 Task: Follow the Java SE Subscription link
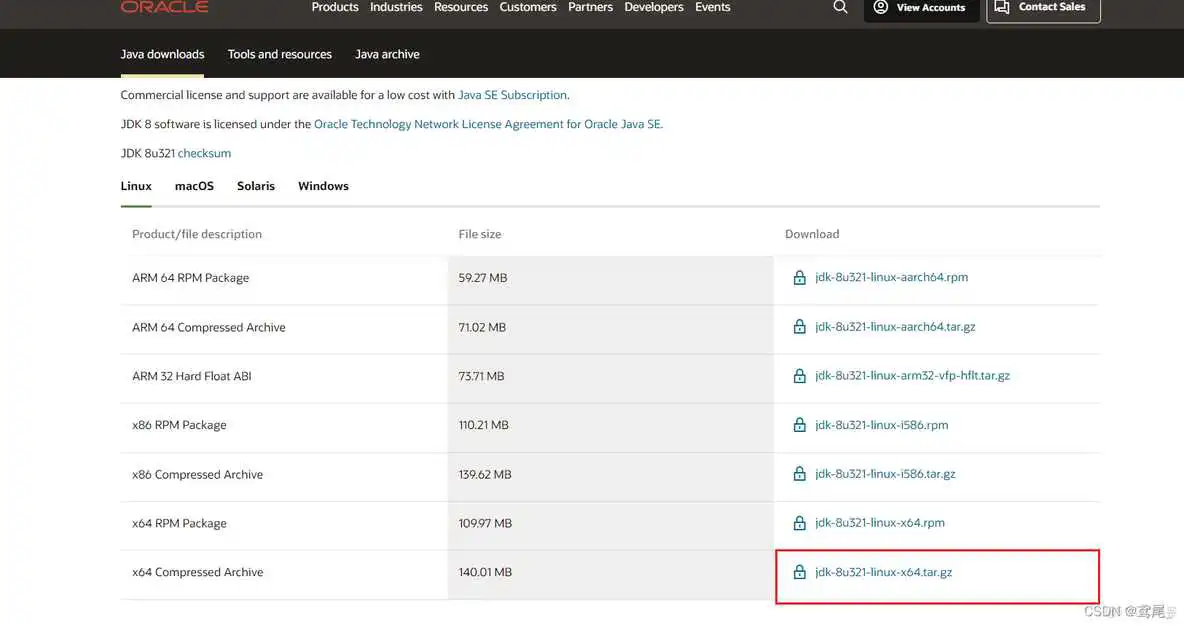[512, 95]
